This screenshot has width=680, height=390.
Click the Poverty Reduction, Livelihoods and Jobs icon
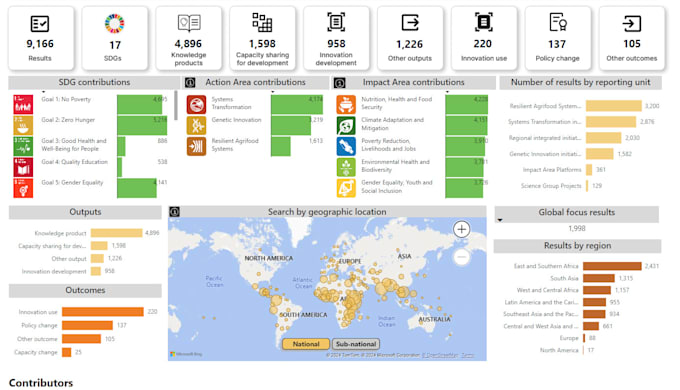346,146
